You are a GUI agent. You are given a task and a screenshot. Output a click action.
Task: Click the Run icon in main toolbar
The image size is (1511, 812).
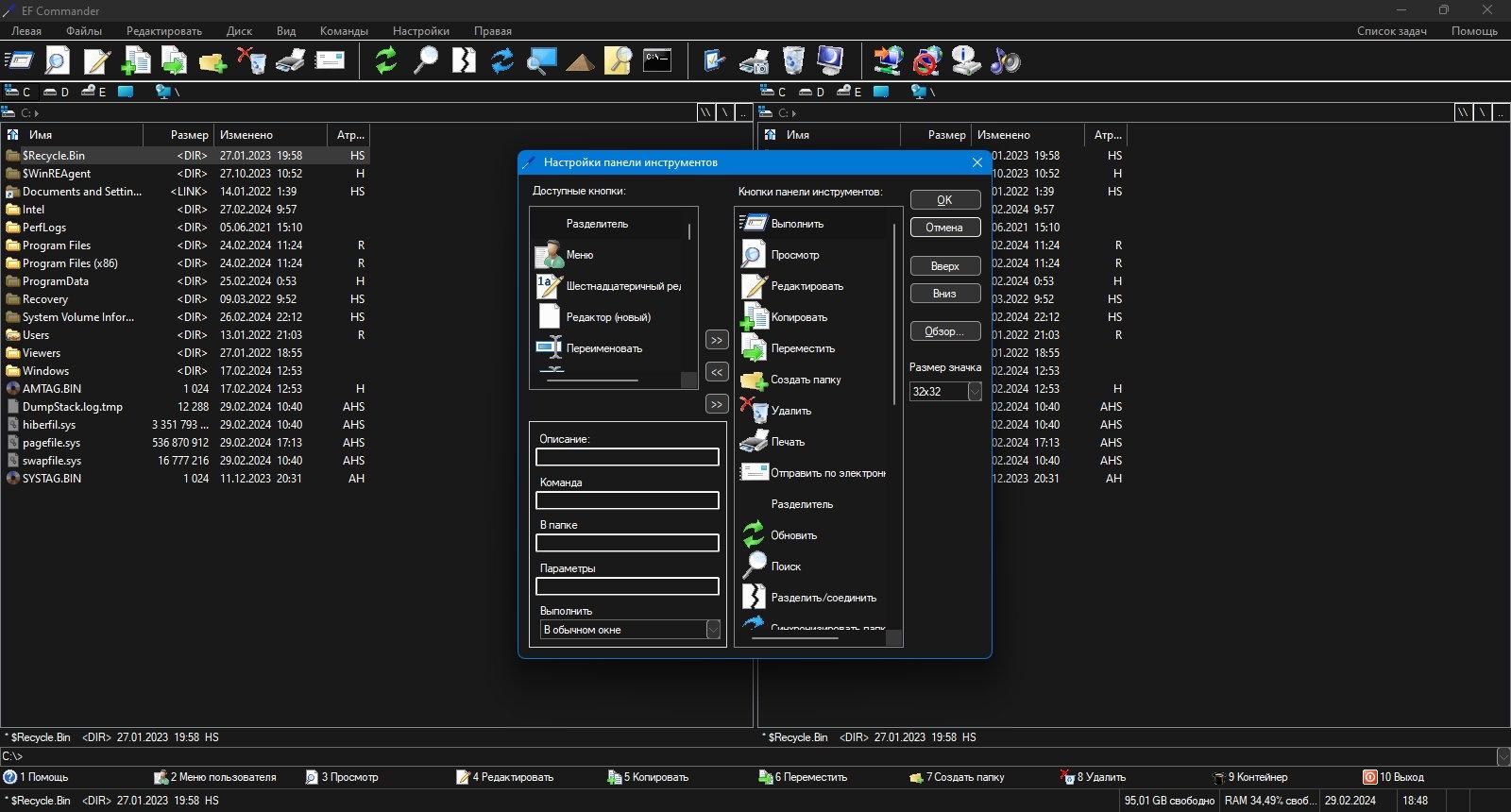click(19, 61)
